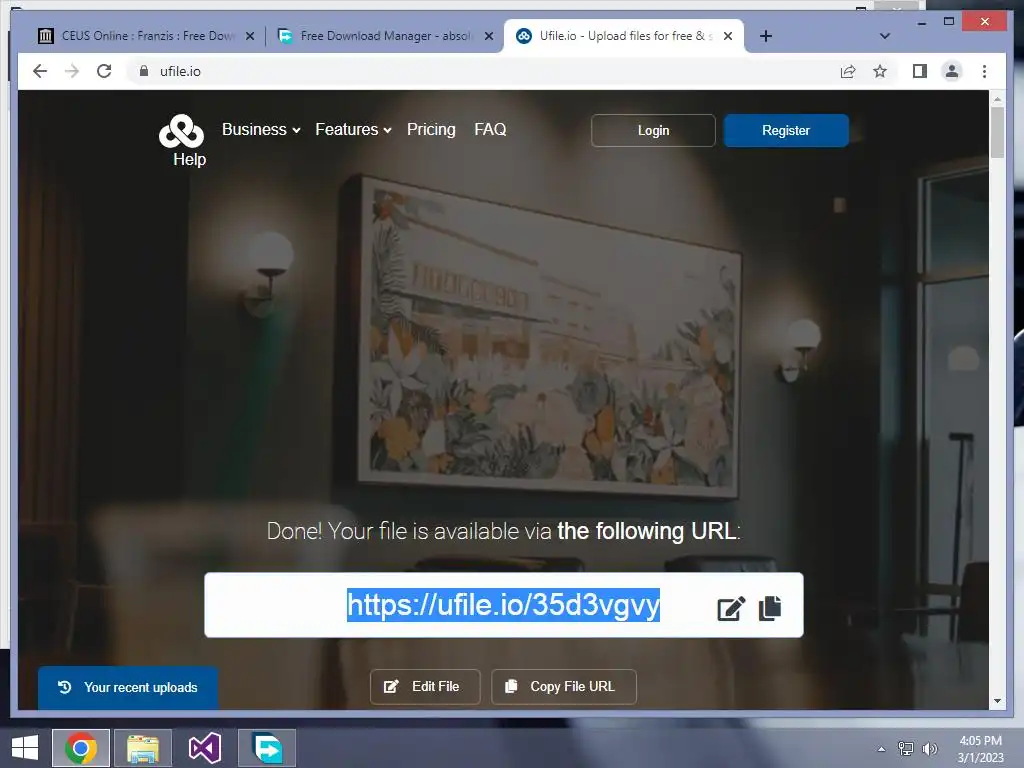The height and width of the screenshot is (768, 1024).
Task: Click the network status tray icon
Action: click(906, 748)
